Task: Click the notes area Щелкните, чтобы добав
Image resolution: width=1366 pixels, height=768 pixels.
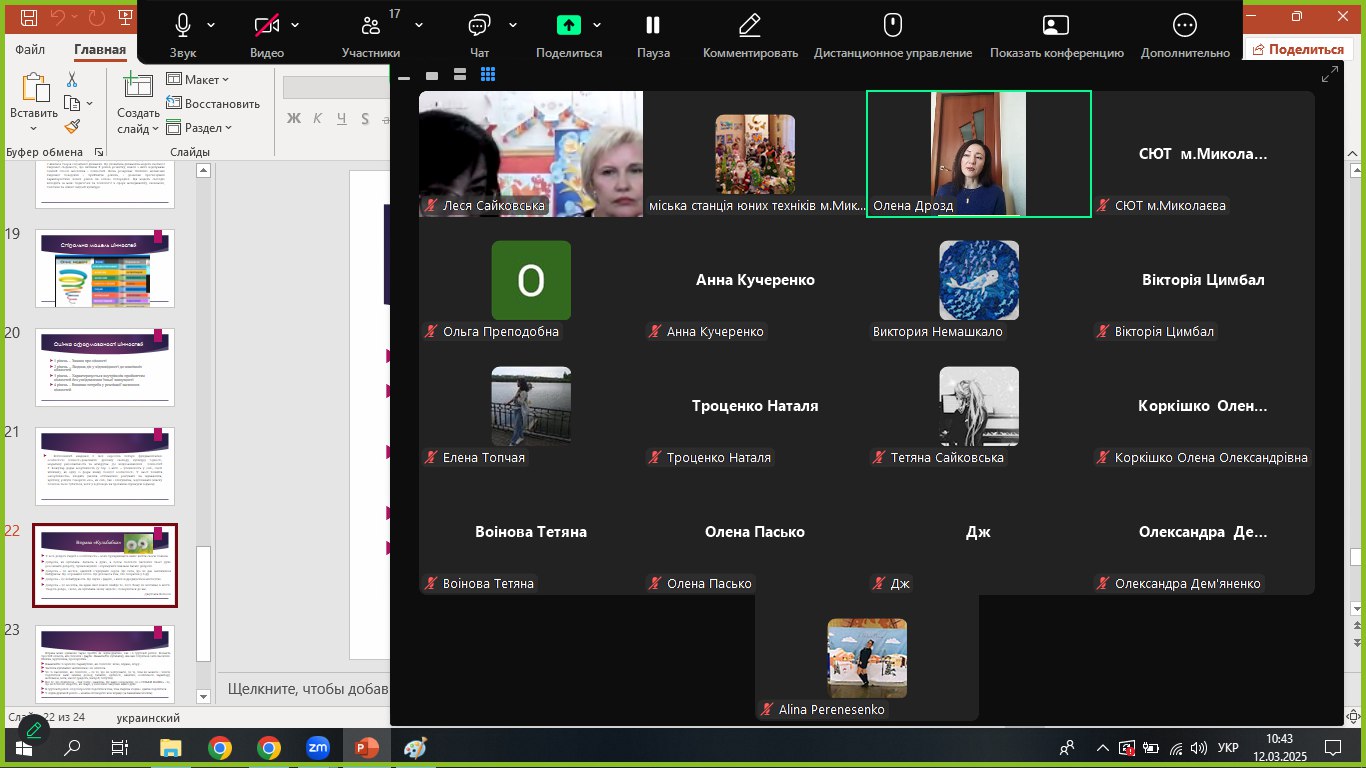Action: 308,688
